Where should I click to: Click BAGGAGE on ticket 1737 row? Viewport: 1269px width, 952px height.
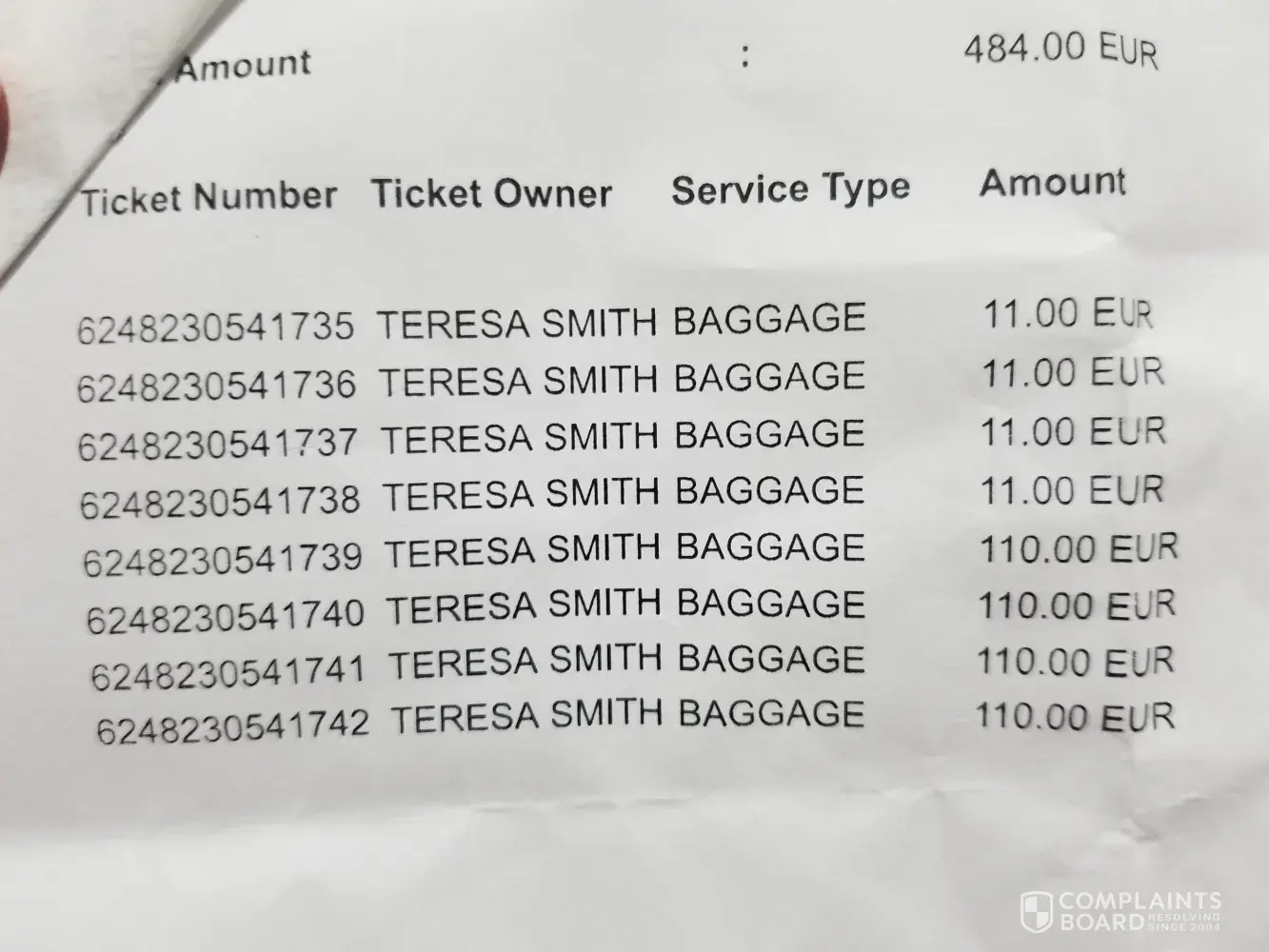point(769,434)
